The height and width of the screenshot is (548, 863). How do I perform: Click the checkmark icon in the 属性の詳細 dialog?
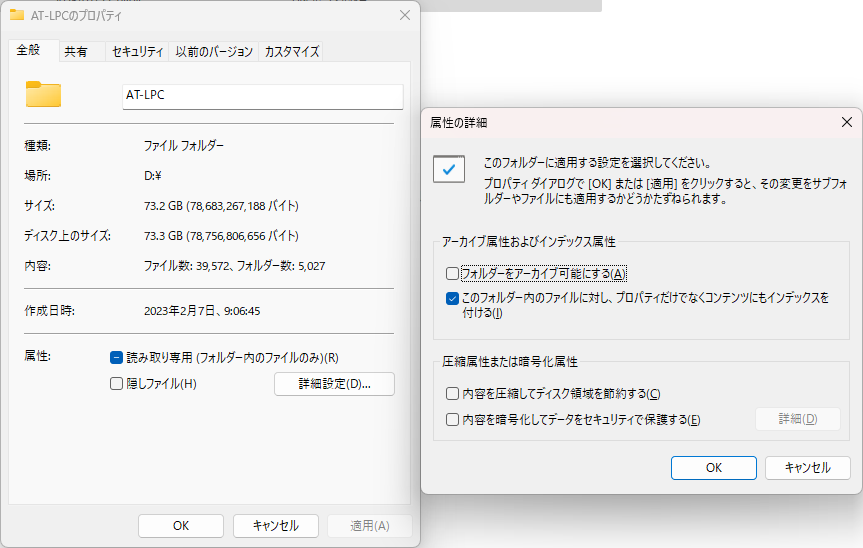tap(449, 169)
